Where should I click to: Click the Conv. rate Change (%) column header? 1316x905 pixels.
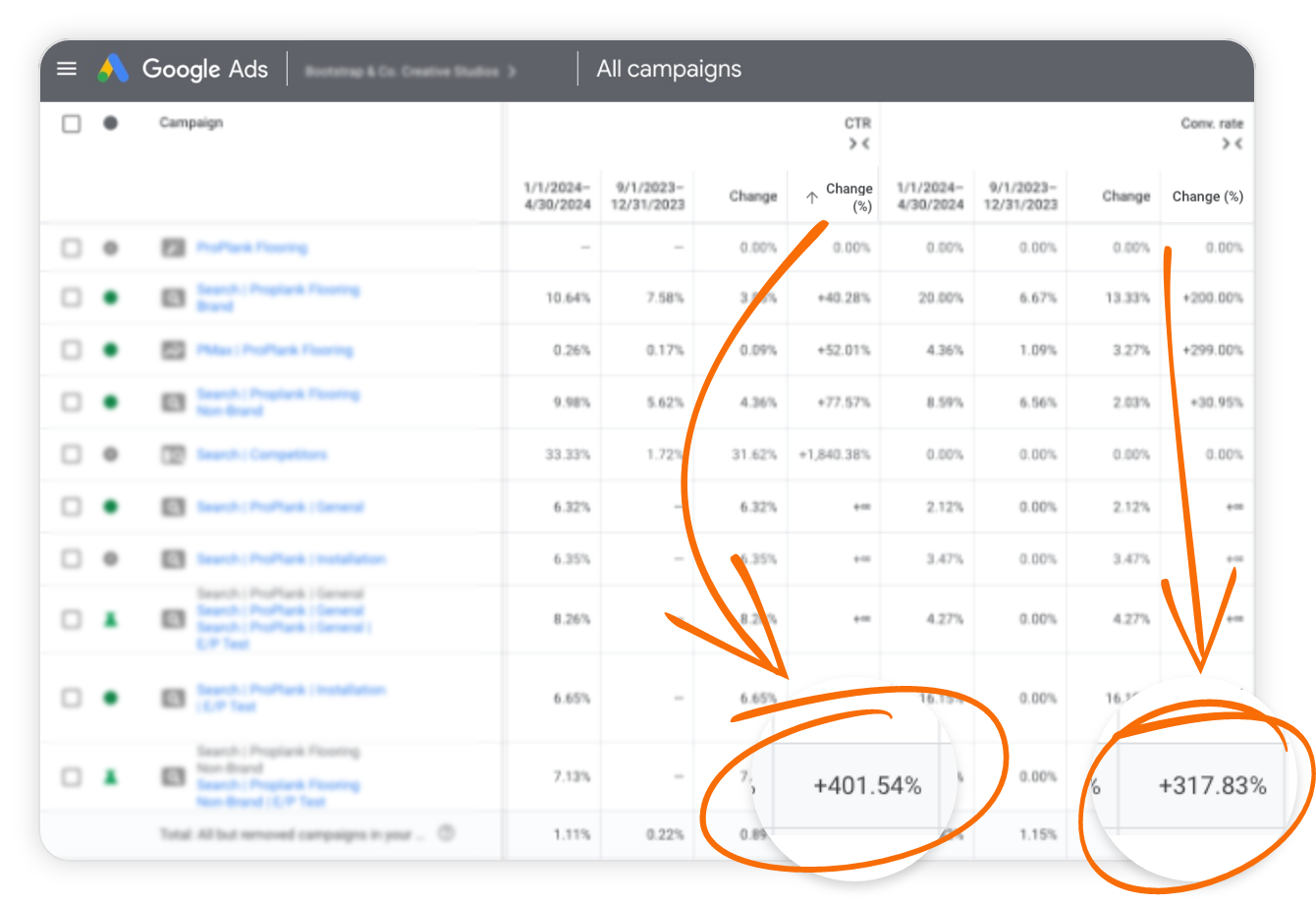[x=1207, y=197]
